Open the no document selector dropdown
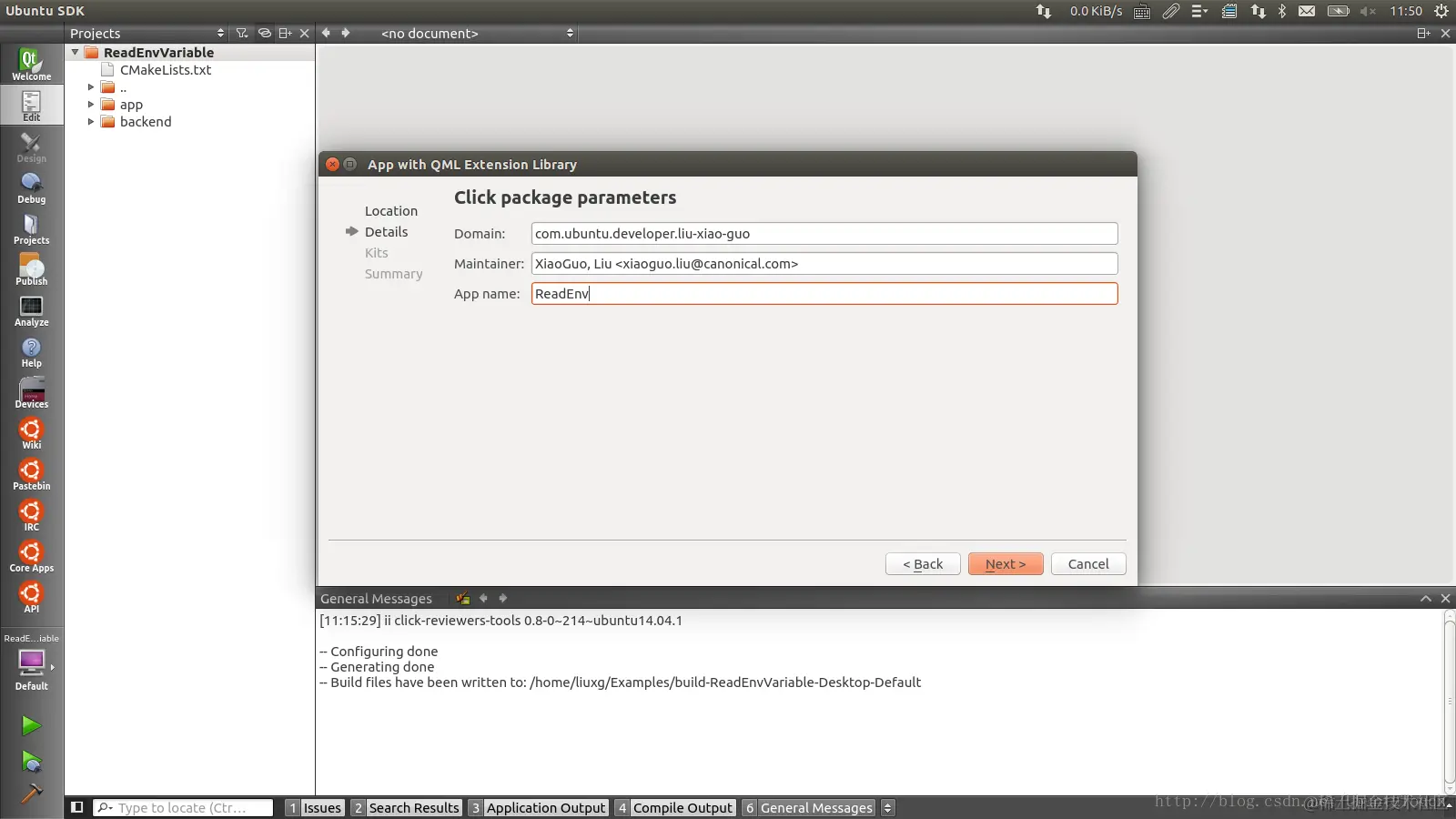This screenshot has height=819, width=1456. click(x=477, y=33)
